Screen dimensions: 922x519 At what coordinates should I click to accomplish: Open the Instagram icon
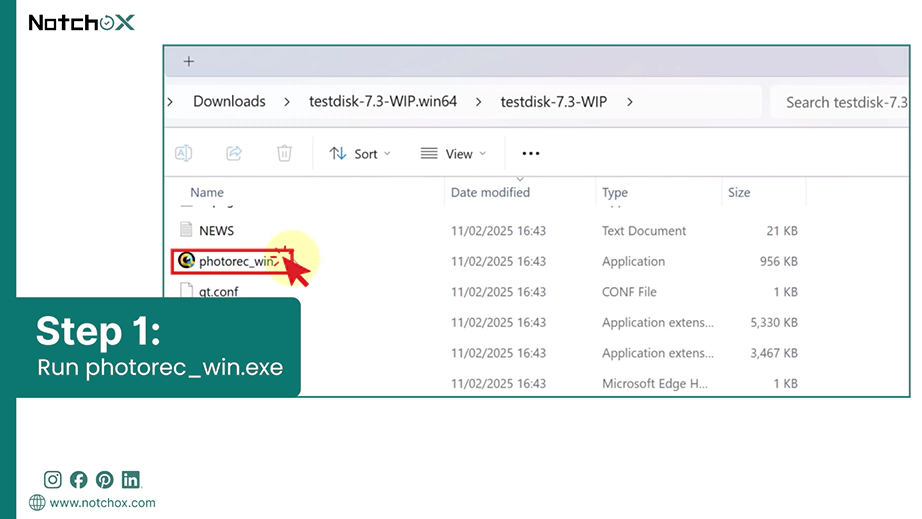click(52, 480)
